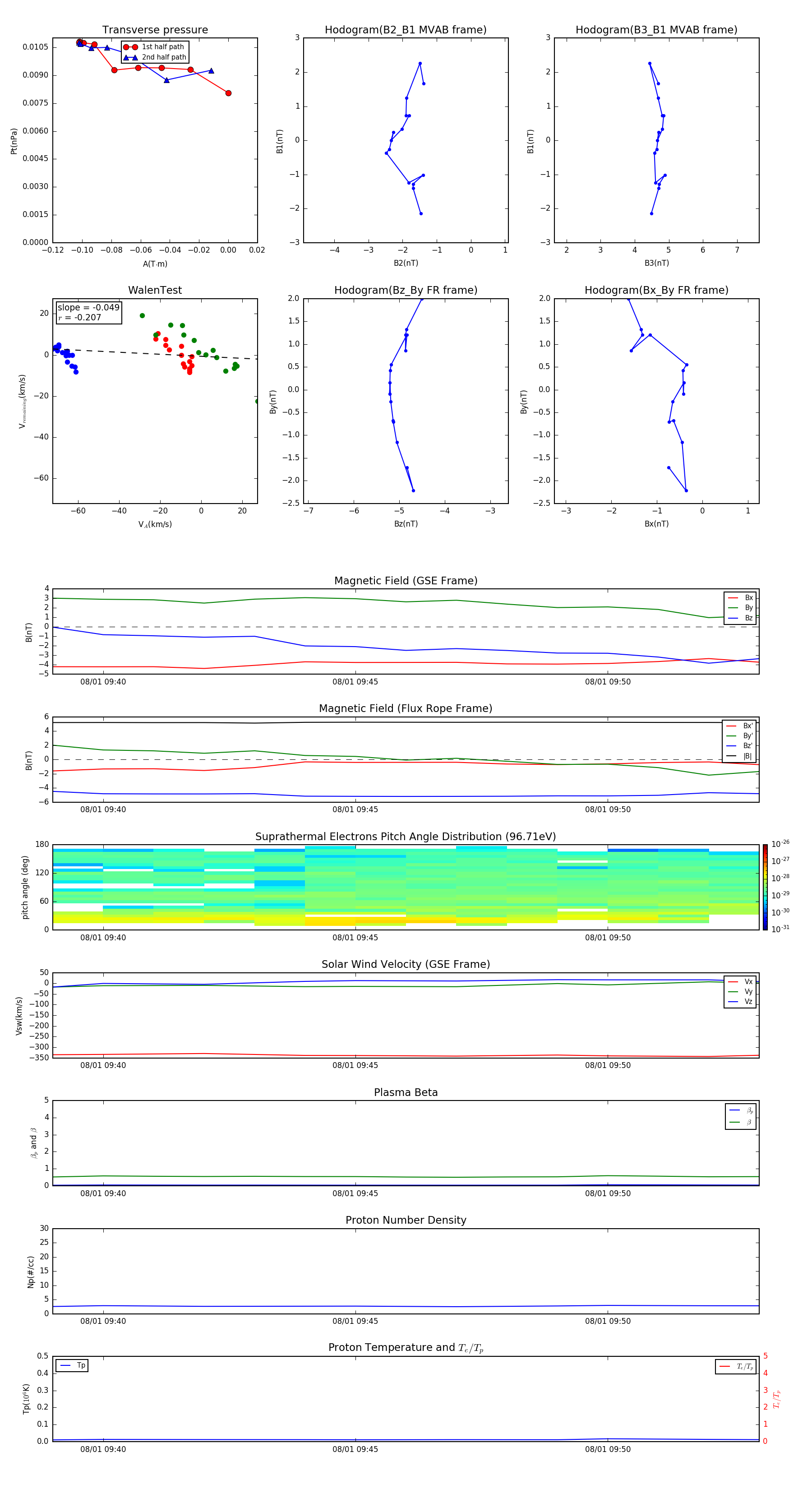
Task: Click the 'Plasma Beta' plot title
Action: coord(406,1092)
